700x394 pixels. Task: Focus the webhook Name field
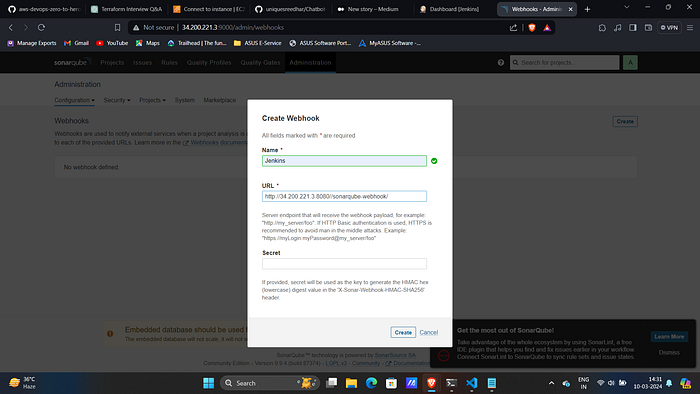coord(344,161)
